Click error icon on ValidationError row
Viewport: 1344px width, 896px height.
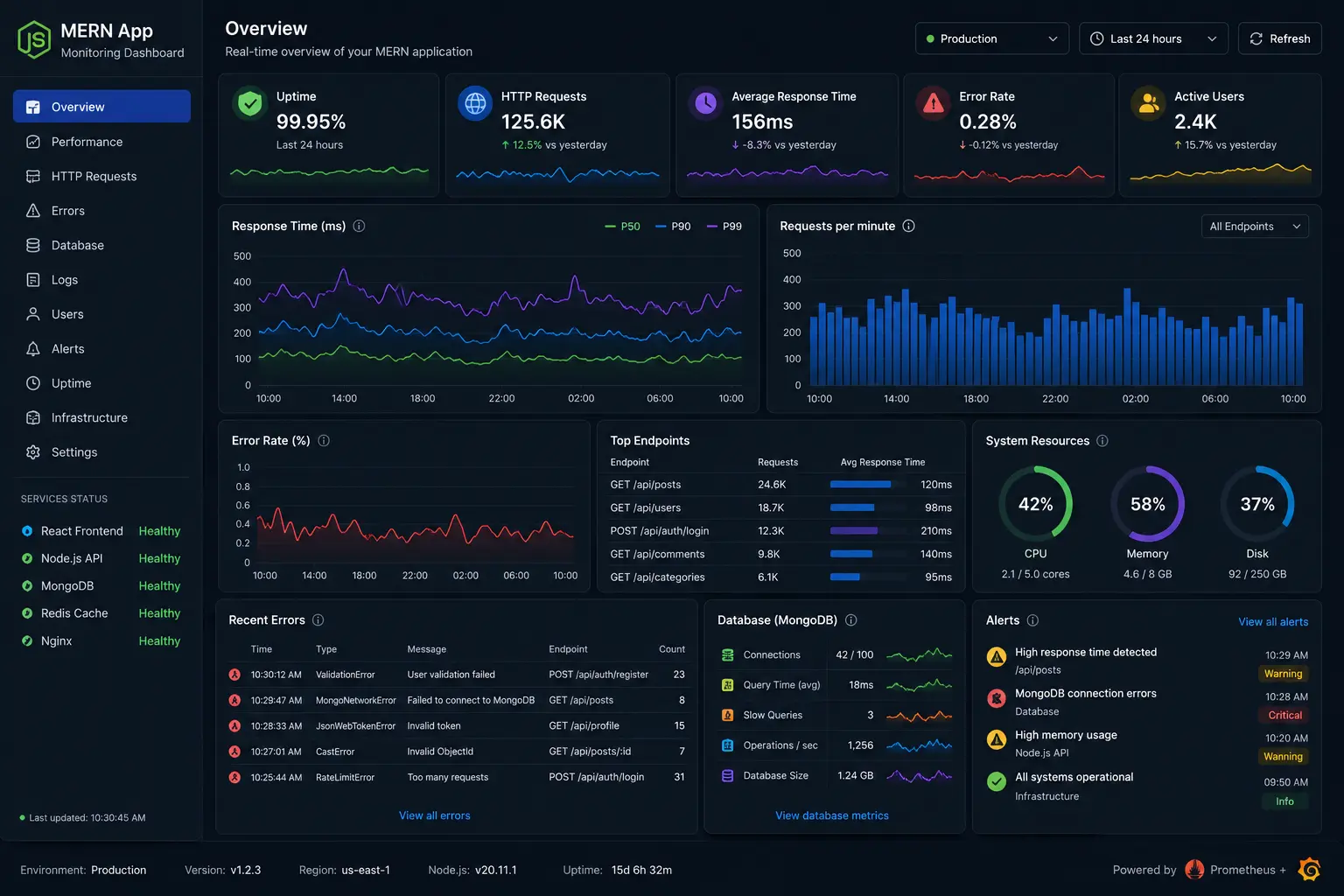coord(234,675)
